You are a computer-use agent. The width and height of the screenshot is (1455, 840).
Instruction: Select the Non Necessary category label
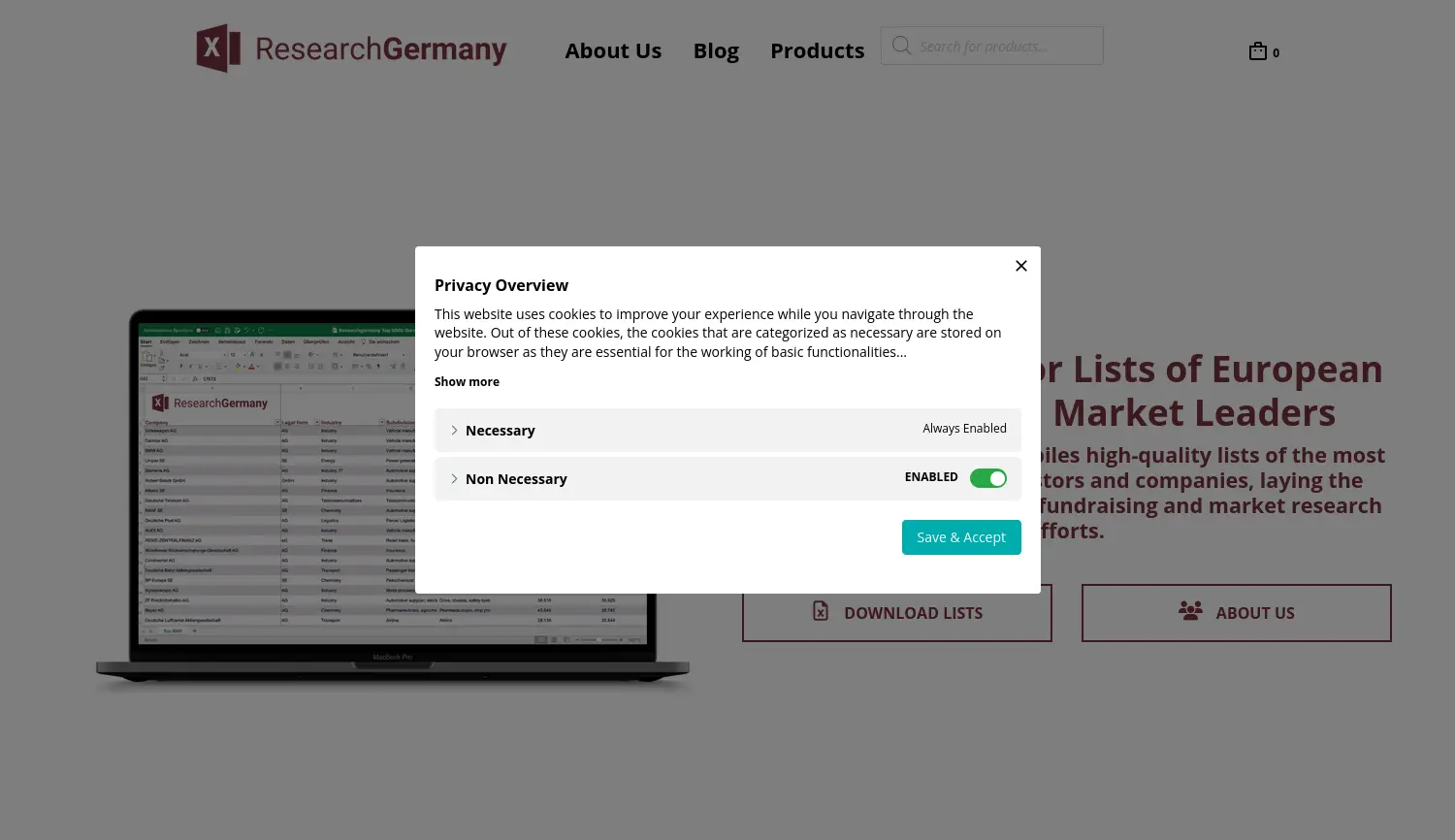[516, 479]
